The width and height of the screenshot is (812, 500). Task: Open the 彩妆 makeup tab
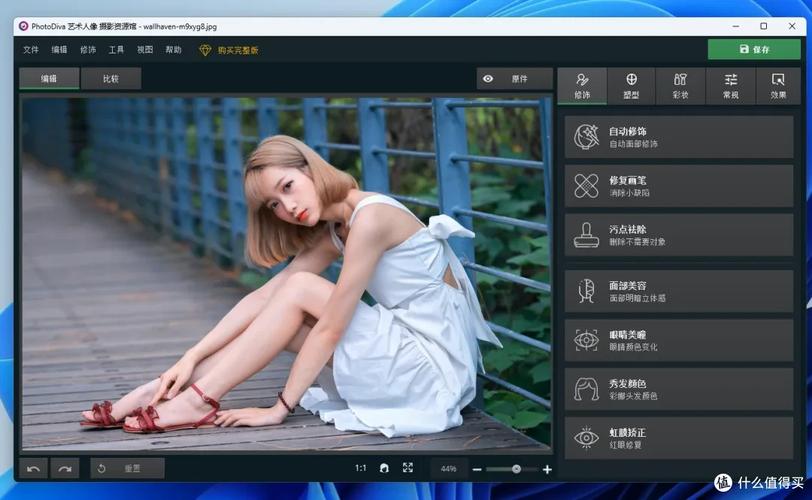680,86
